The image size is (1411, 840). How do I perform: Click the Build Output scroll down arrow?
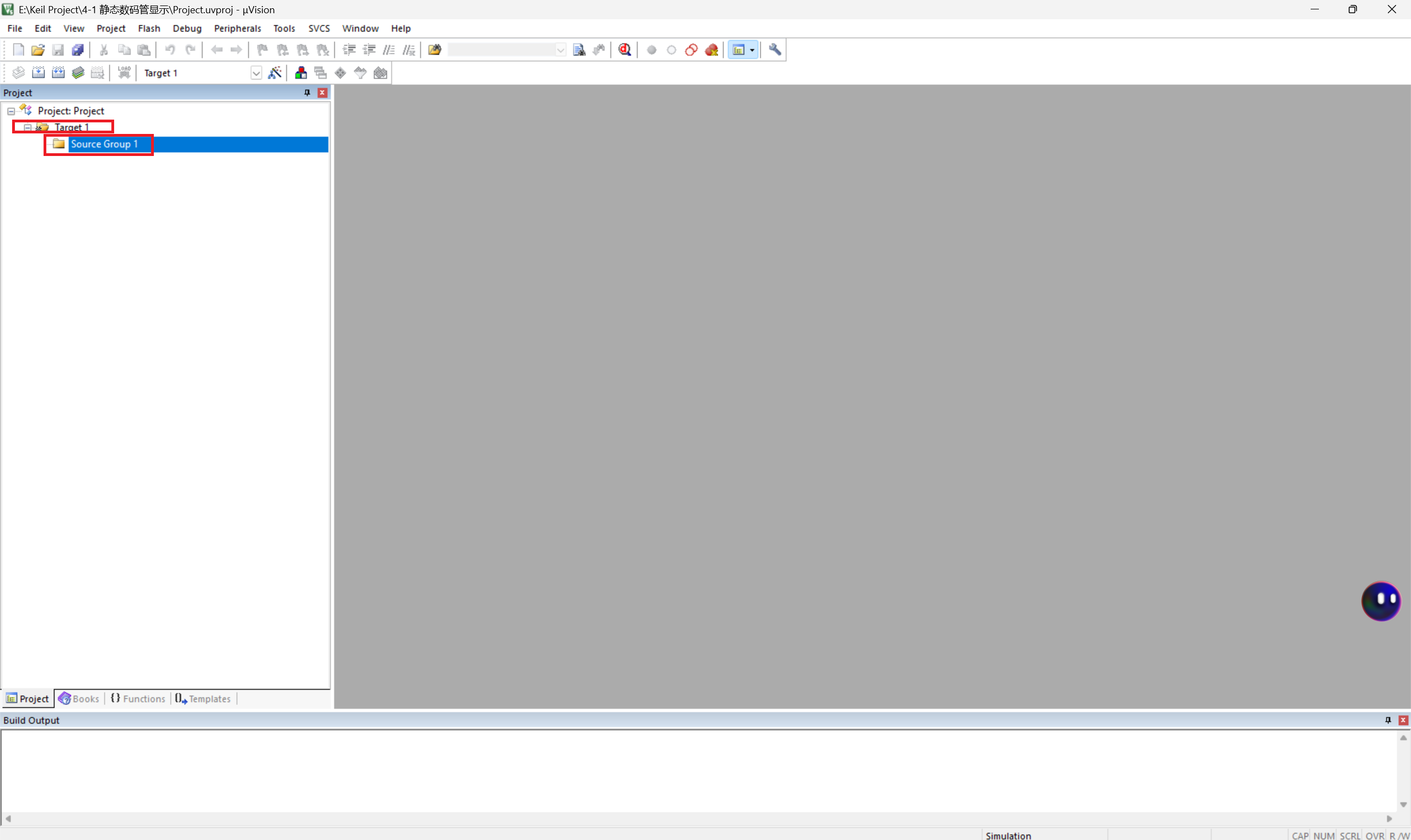(1403, 804)
